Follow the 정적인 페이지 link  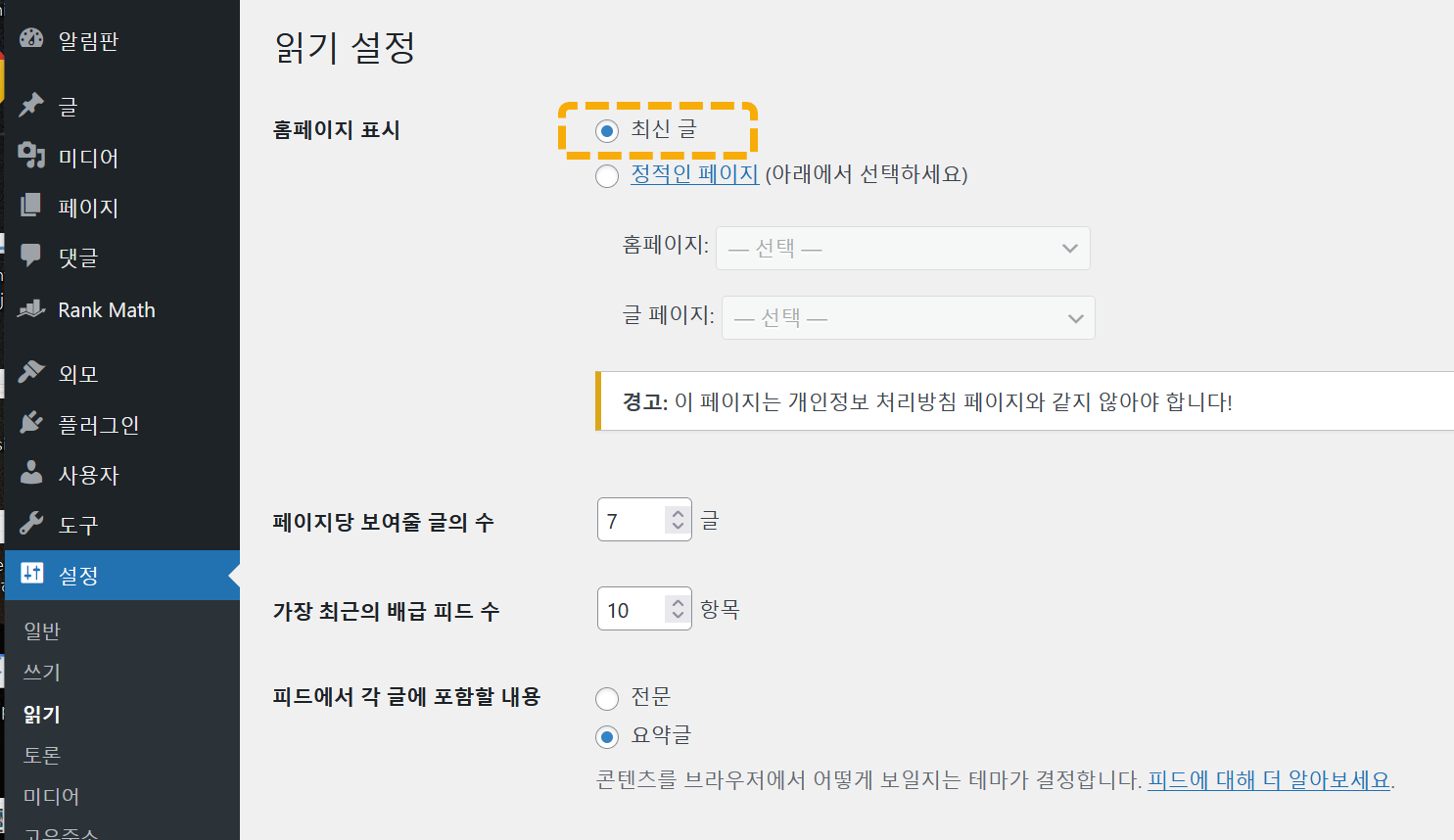pos(694,175)
